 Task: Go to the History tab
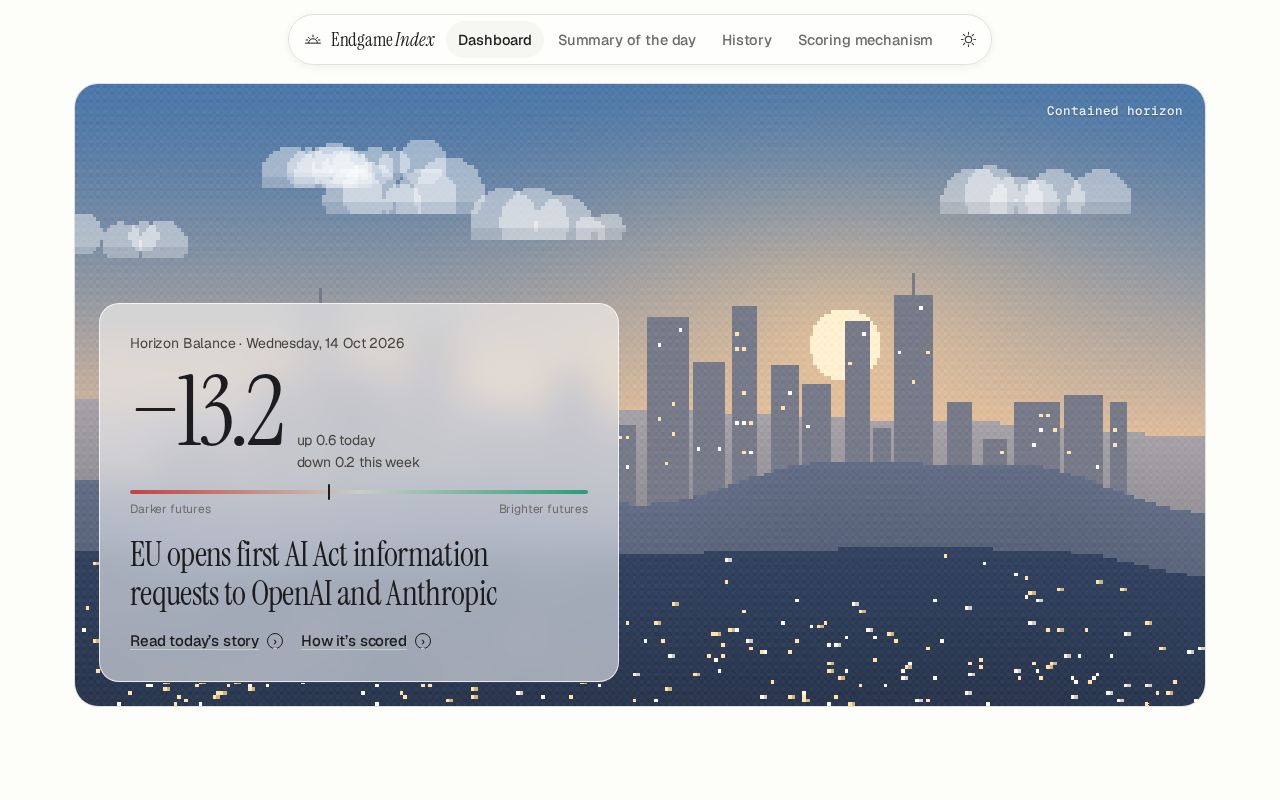747,40
